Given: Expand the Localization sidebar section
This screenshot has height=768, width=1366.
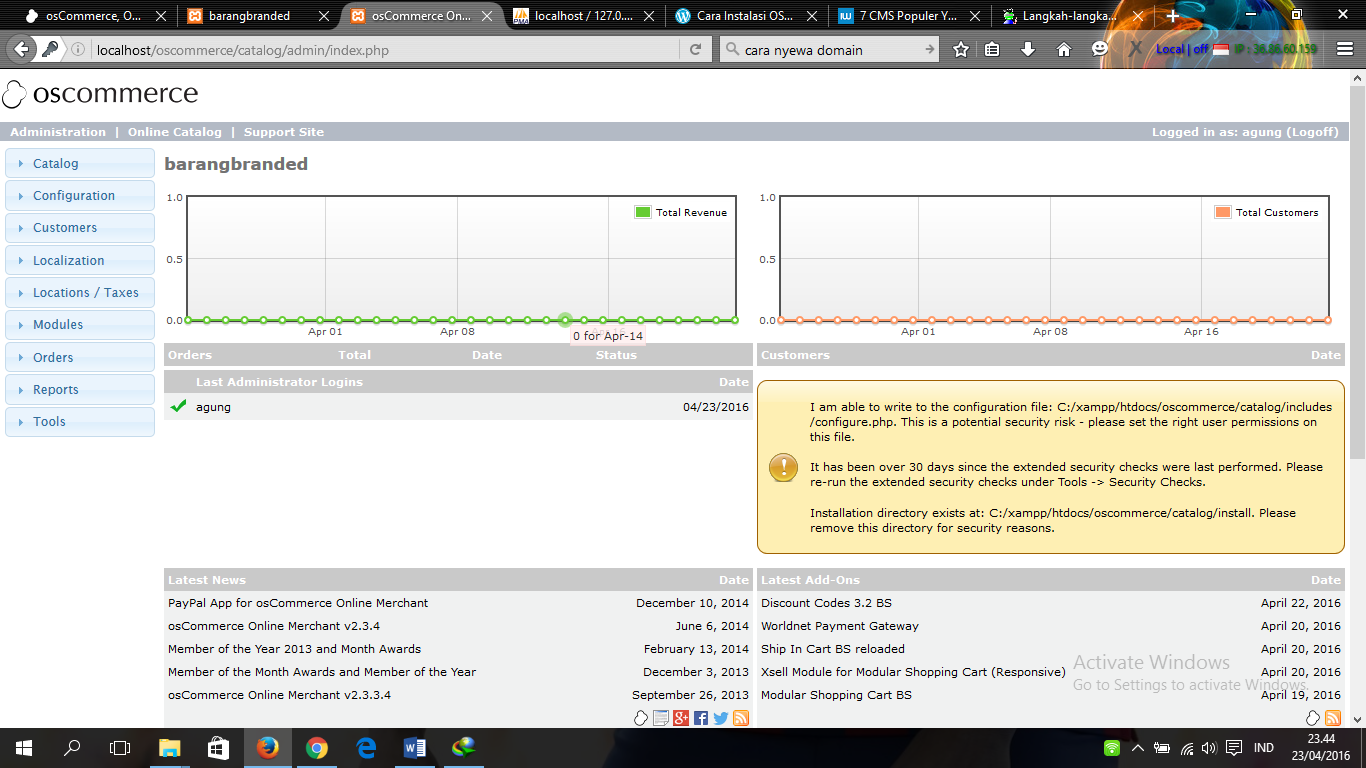Looking at the screenshot, I should (80, 260).
